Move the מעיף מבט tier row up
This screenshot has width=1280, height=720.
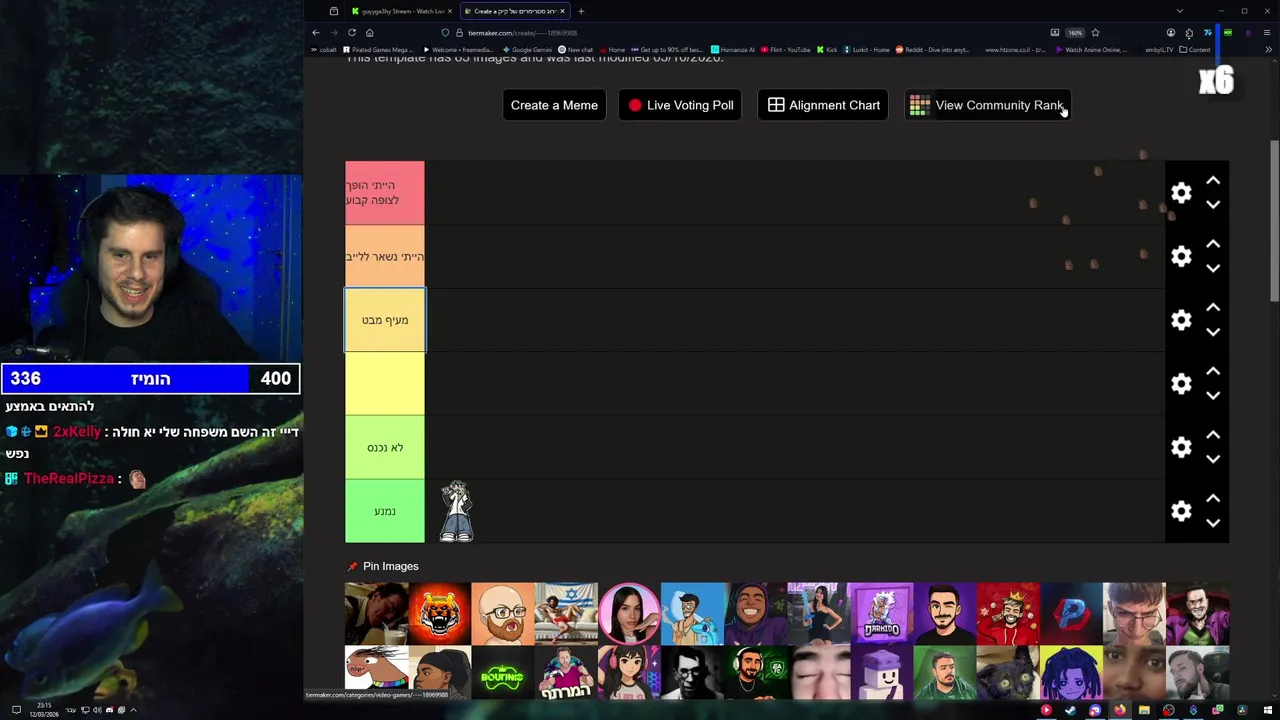point(1213,308)
